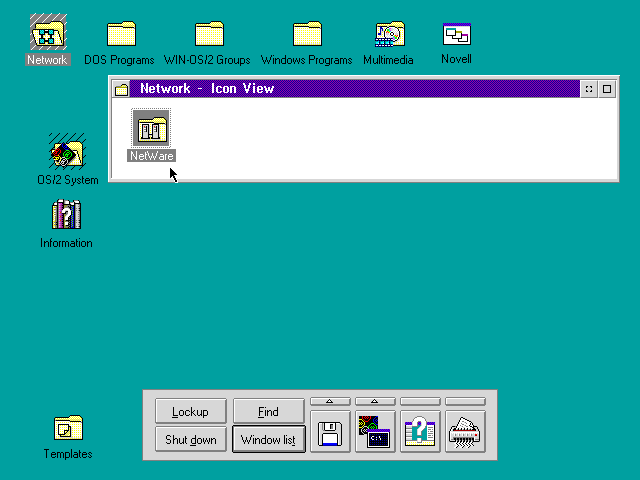Screen dimensions: 640x480
Task: Select the OS/2 System icon
Action: pos(67,151)
